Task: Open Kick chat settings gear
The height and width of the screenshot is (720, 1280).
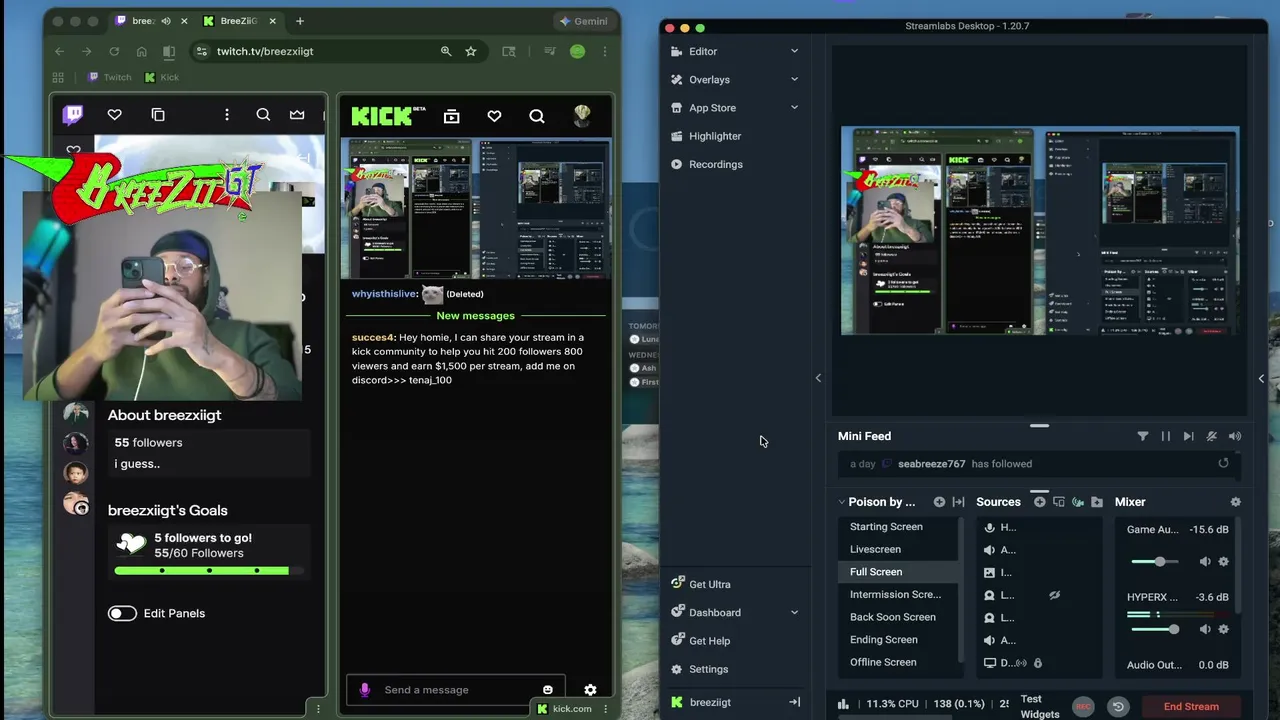Action: [590, 690]
